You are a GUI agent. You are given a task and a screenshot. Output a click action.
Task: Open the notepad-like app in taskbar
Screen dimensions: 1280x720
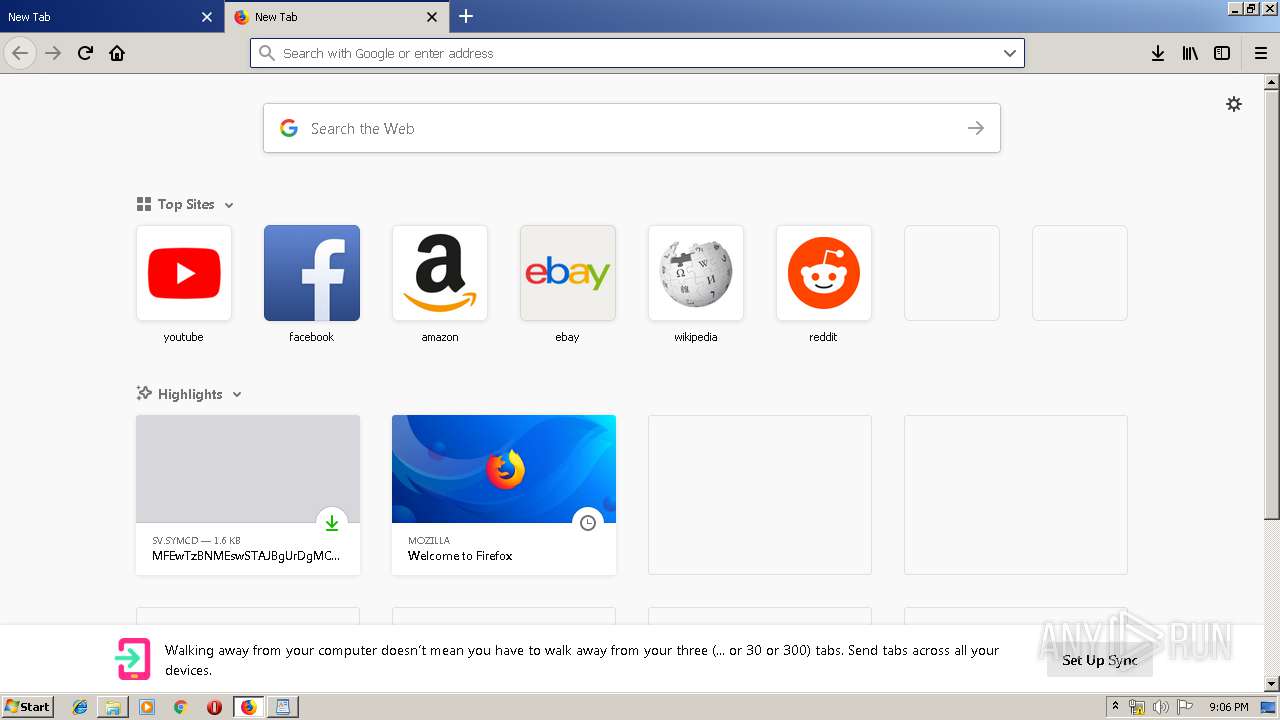(283, 707)
